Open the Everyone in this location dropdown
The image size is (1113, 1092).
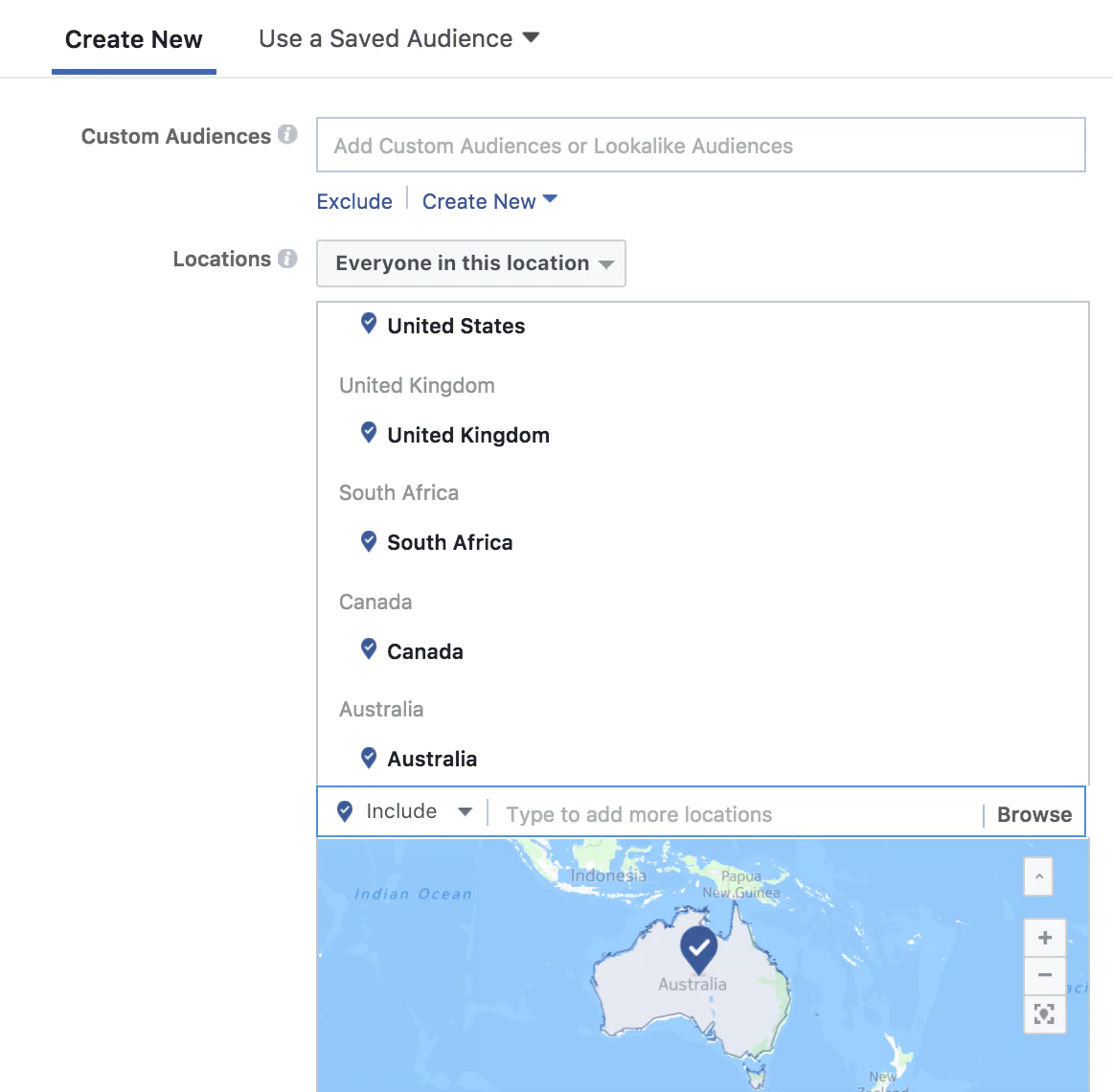[x=471, y=263]
